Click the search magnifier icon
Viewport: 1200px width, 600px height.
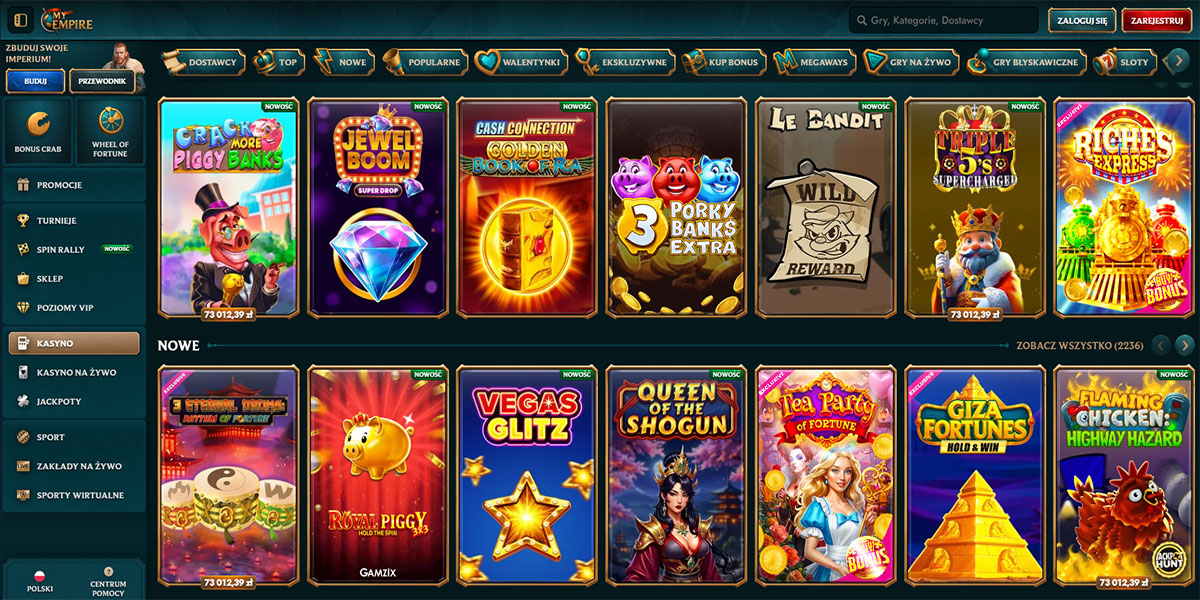point(860,20)
